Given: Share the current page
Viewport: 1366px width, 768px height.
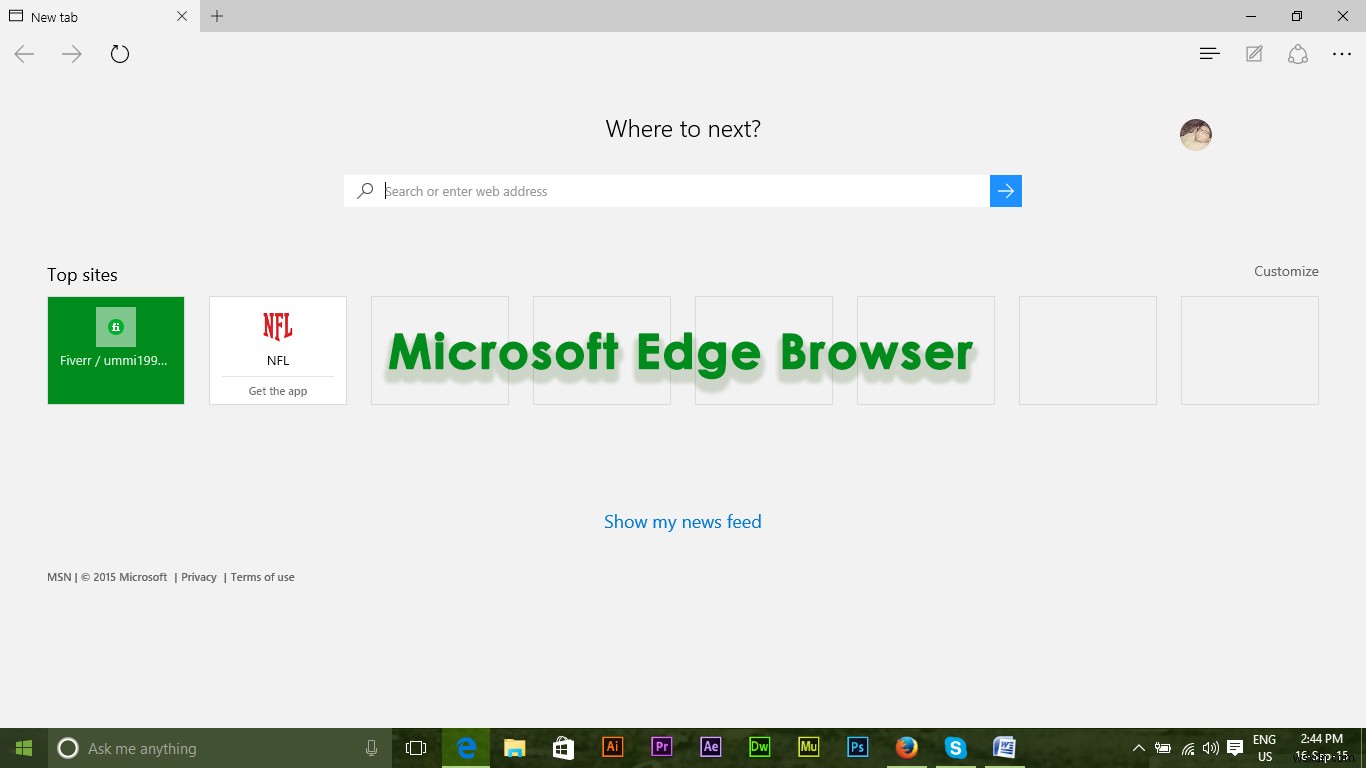Looking at the screenshot, I should tap(1297, 53).
